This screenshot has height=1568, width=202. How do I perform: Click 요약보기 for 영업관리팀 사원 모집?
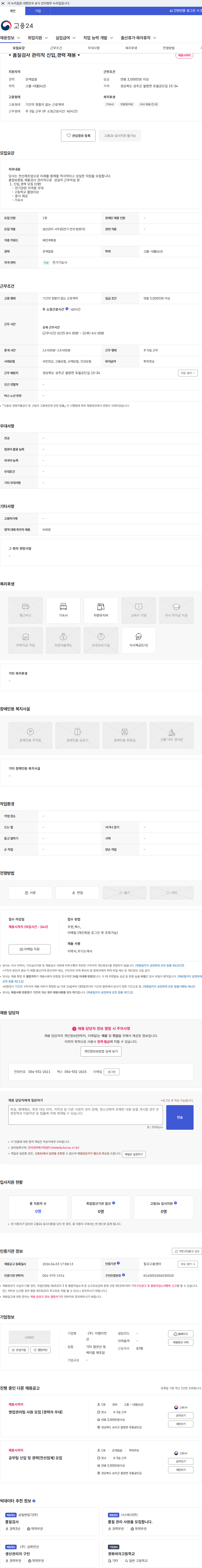(181, 1416)
